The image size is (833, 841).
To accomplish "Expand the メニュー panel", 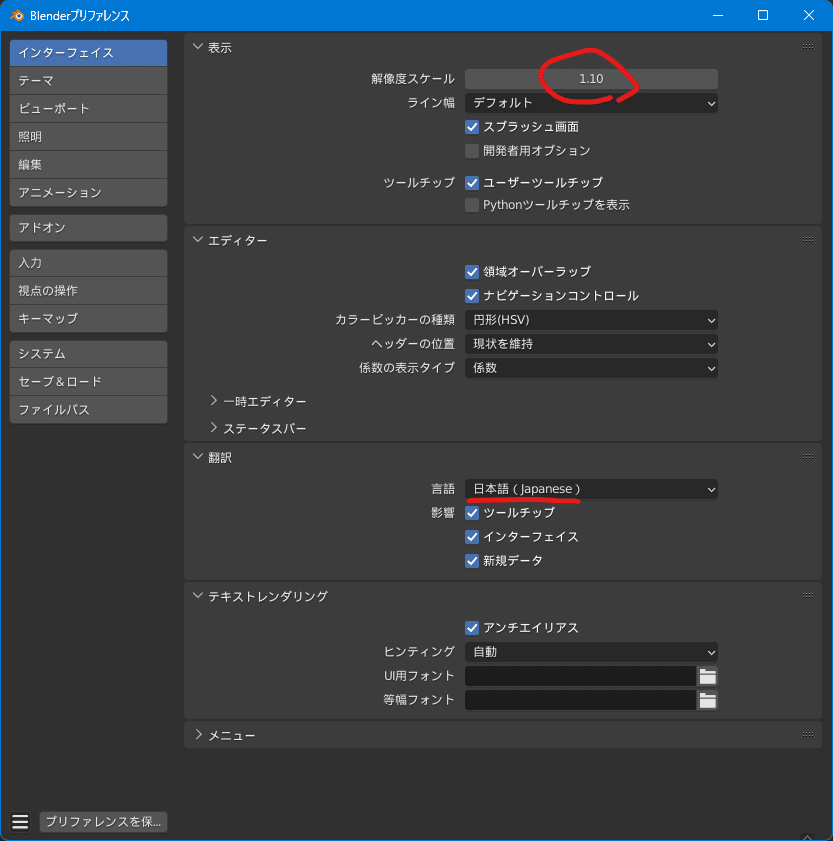I will pyautogui.click(x=198, y=735).
